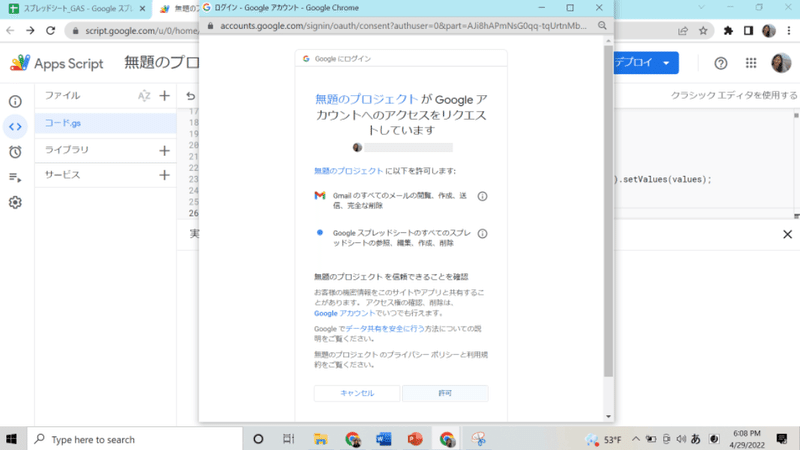
Task: Bookmark this page with star icon
Action: [x=703, y=31]
